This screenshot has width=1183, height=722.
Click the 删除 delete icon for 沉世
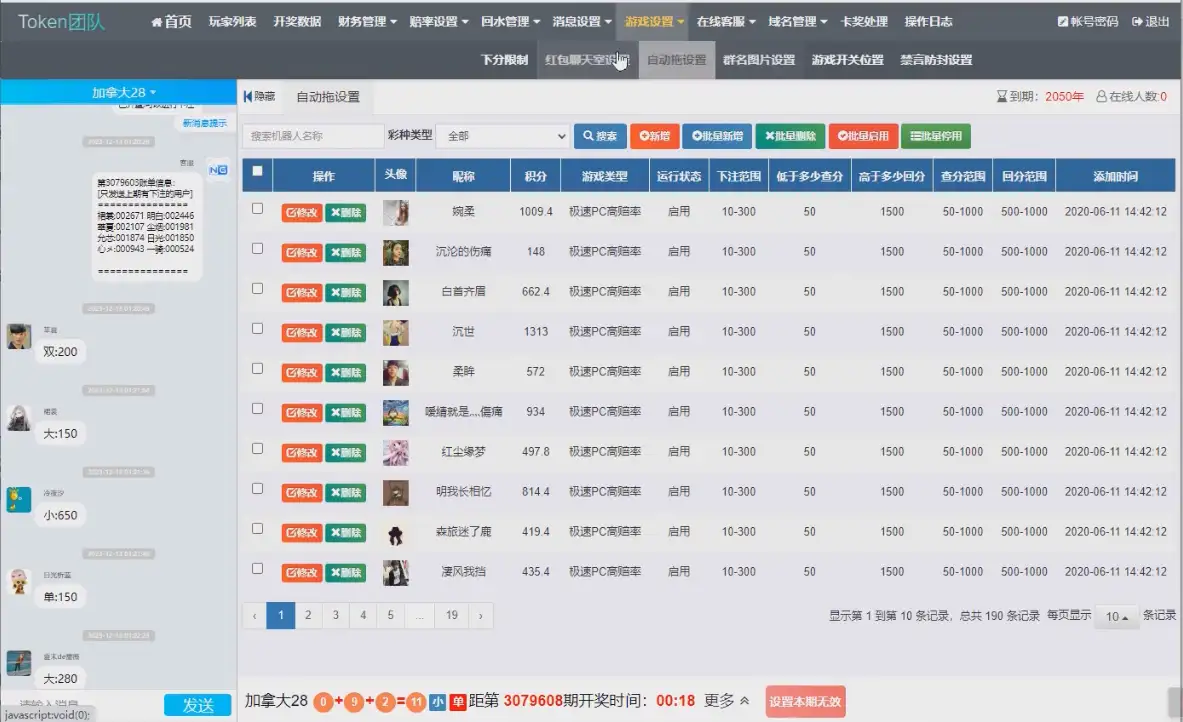tap(345, 332)
